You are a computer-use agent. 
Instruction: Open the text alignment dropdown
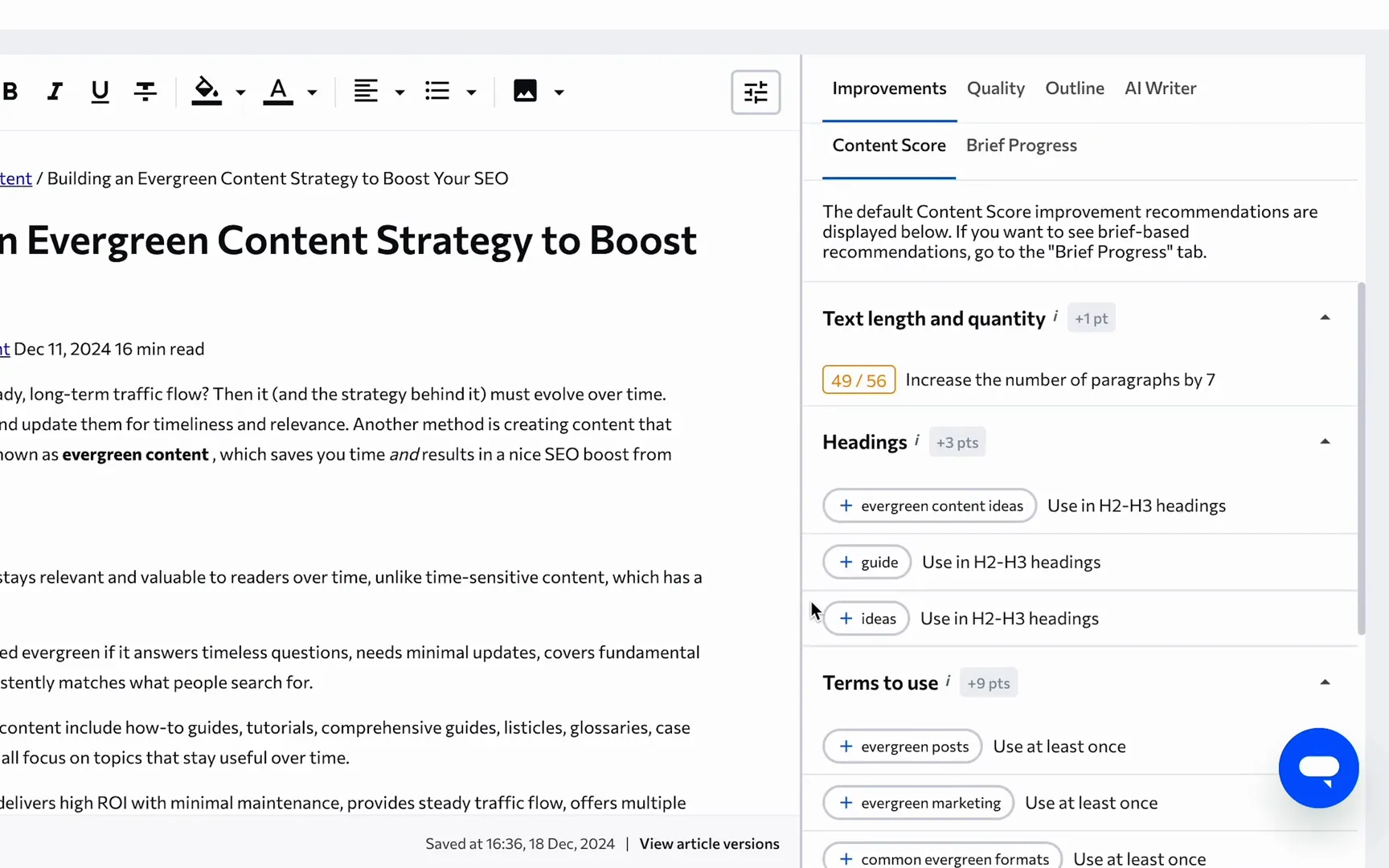(x=399, y=91)
